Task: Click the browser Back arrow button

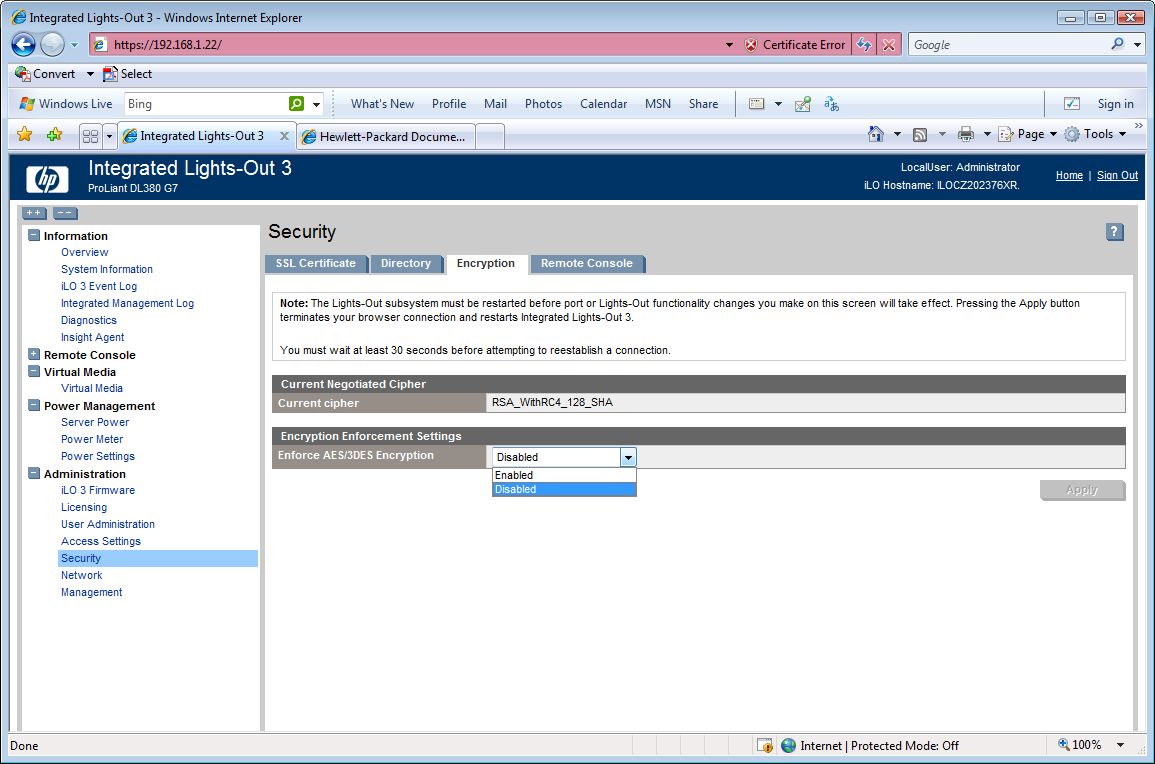Action: coord(24,45)
